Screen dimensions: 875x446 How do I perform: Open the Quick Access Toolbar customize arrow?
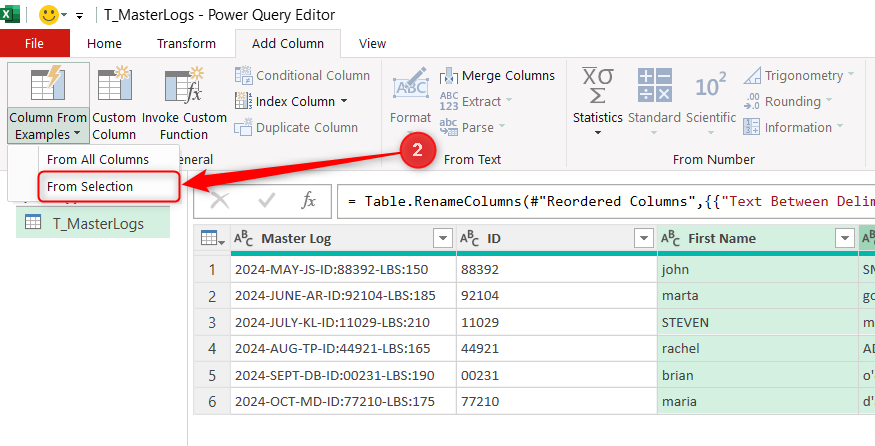79,16
